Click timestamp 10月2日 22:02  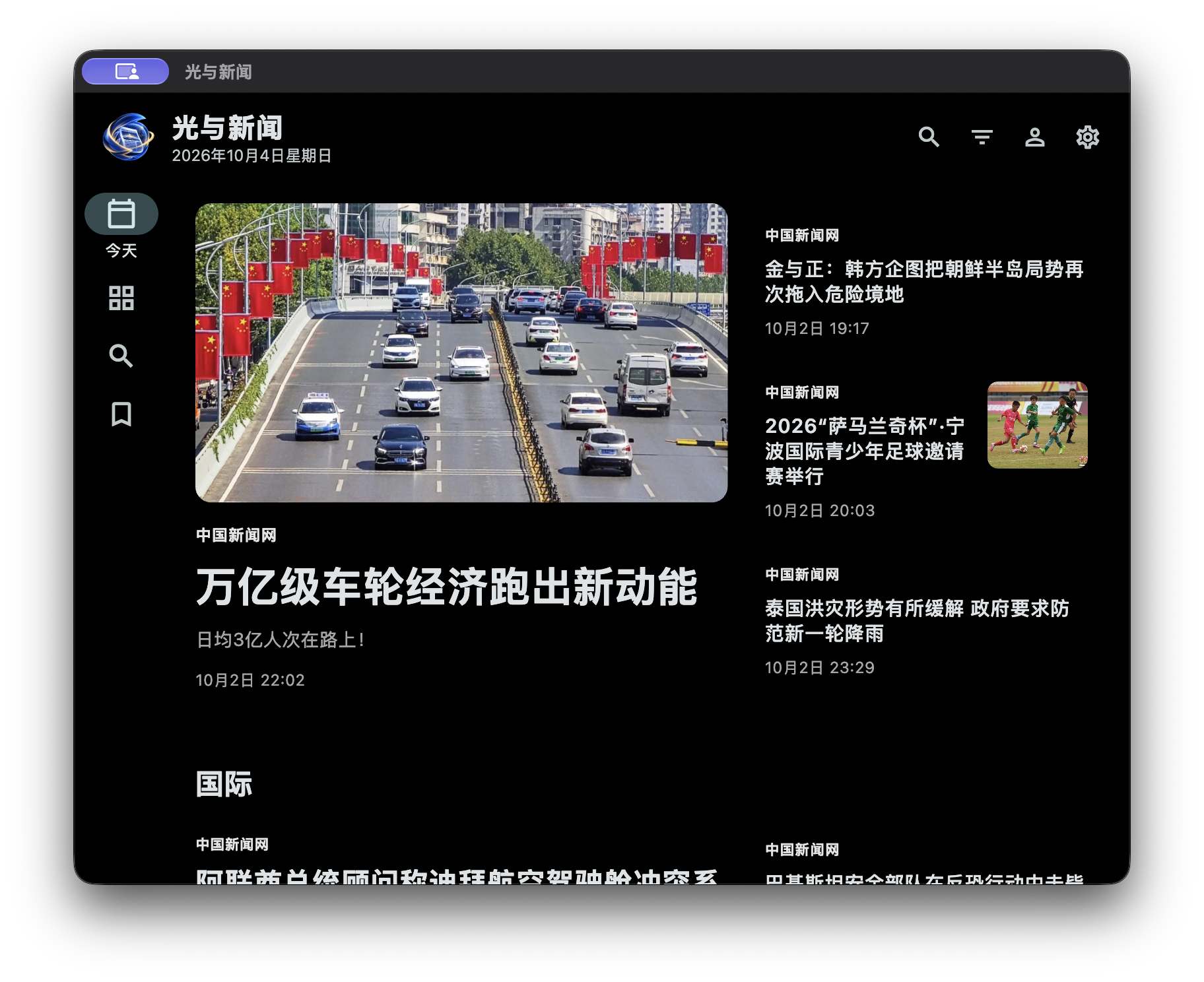(x=250, y=680)
